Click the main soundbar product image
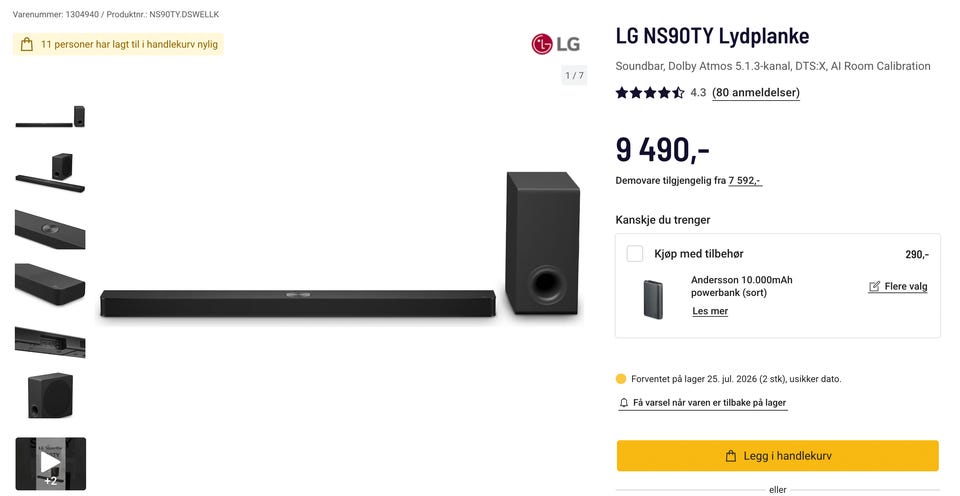Screen dimensions: 960x496 (342, 244)
